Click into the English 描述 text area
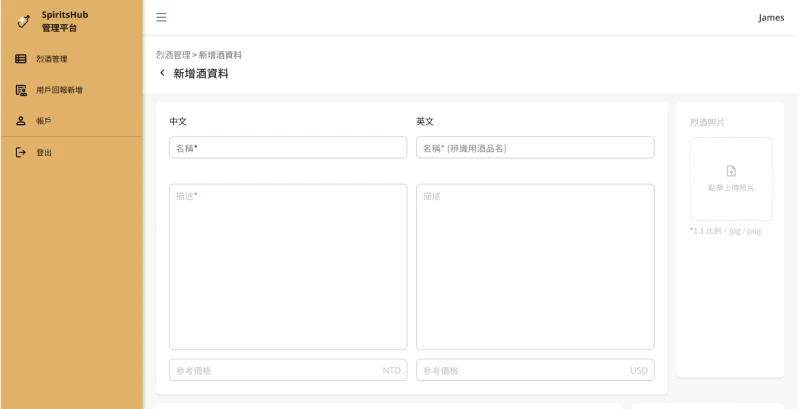Viewport: 800px width, 409px height. [535, 267]
